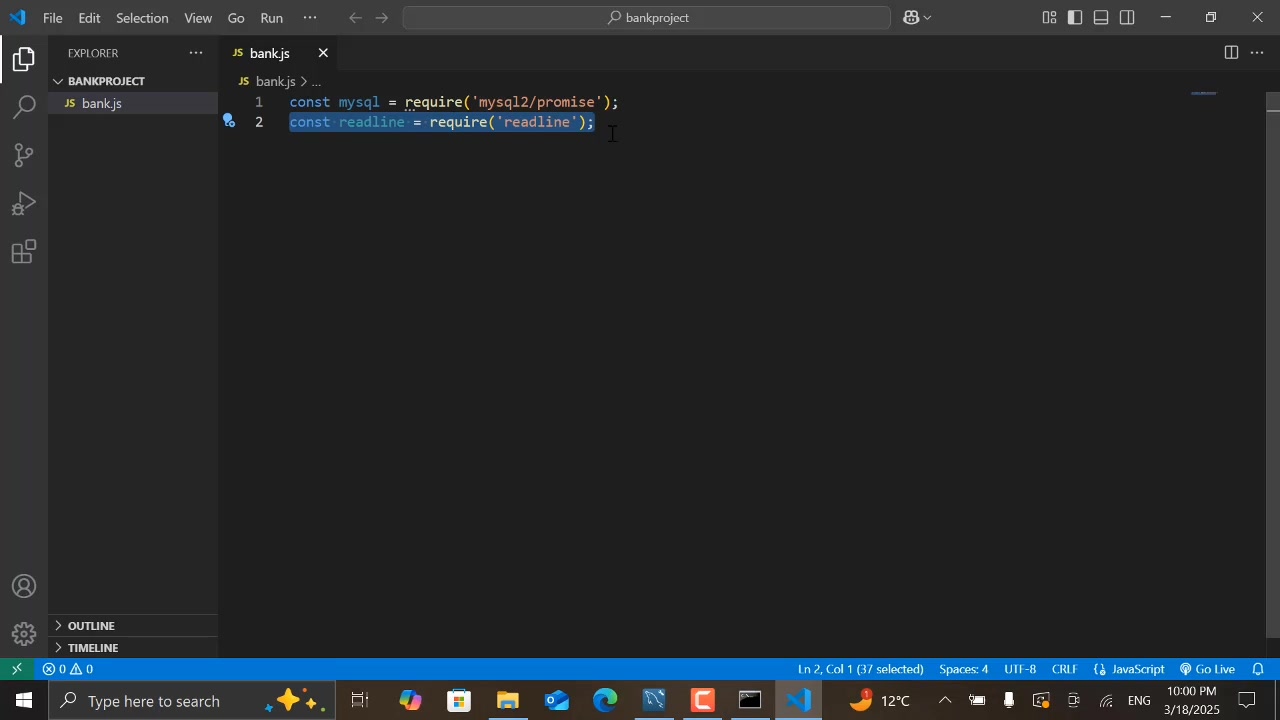This screenshot has width=1280, height=720.
Task: Open notifications bell in status bar
Action: point(1259,669)
